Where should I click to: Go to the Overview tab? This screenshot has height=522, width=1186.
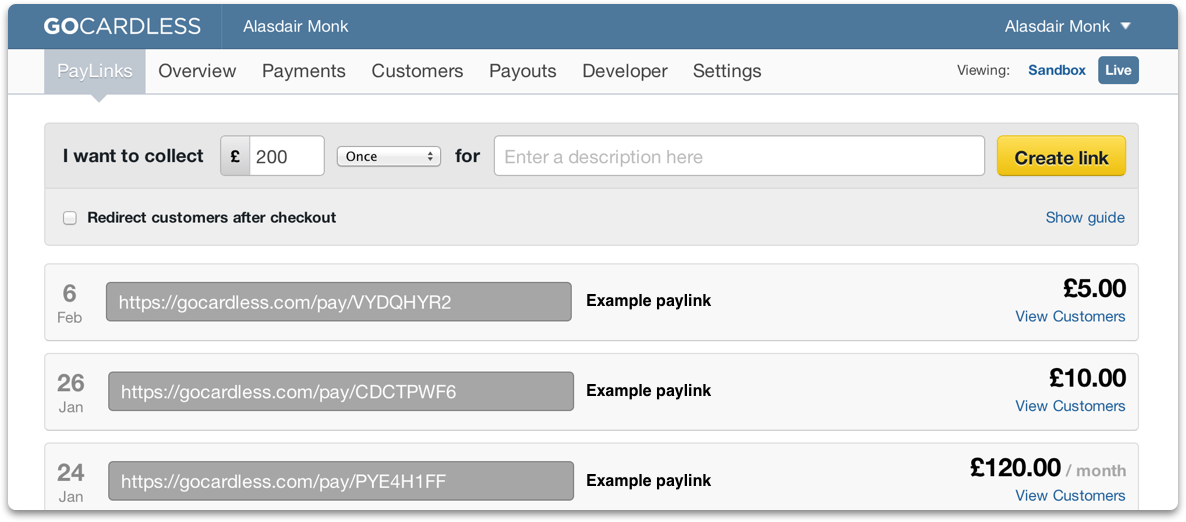pyautogui.click(x=197, y=71)
